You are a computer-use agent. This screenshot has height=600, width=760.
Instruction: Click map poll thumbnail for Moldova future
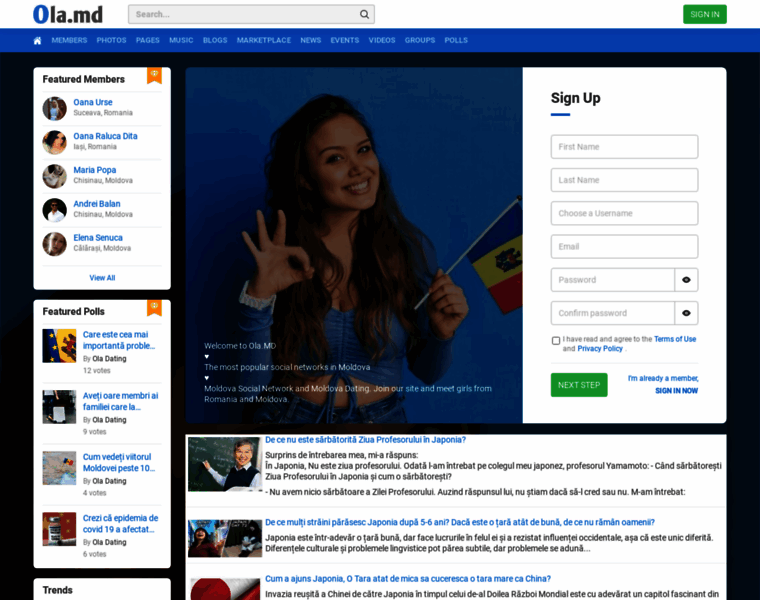(59, 468)
